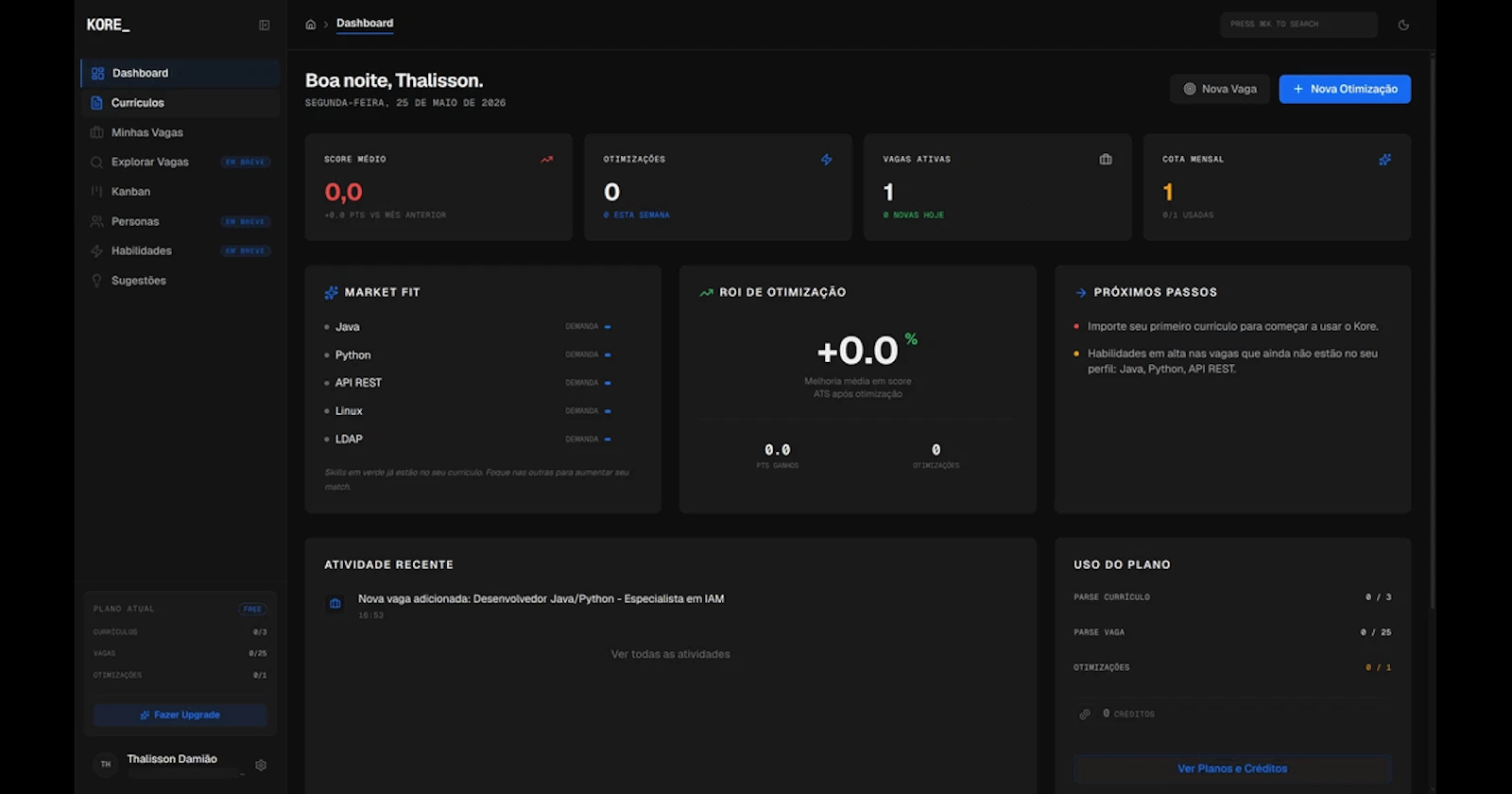Click the Nova Otimização button
1512x794 pixels.
1345,89
